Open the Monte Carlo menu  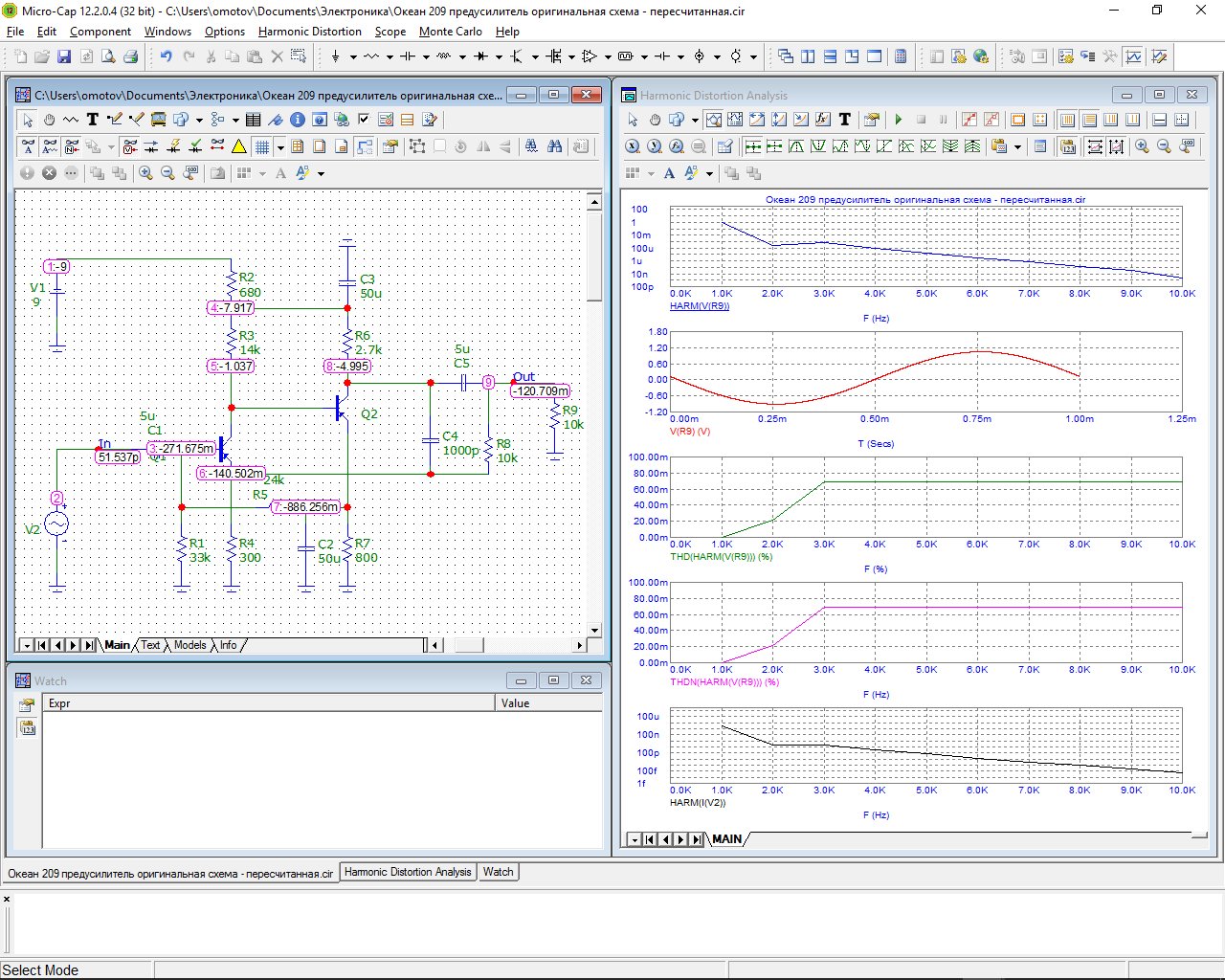[x=450, y=32]
